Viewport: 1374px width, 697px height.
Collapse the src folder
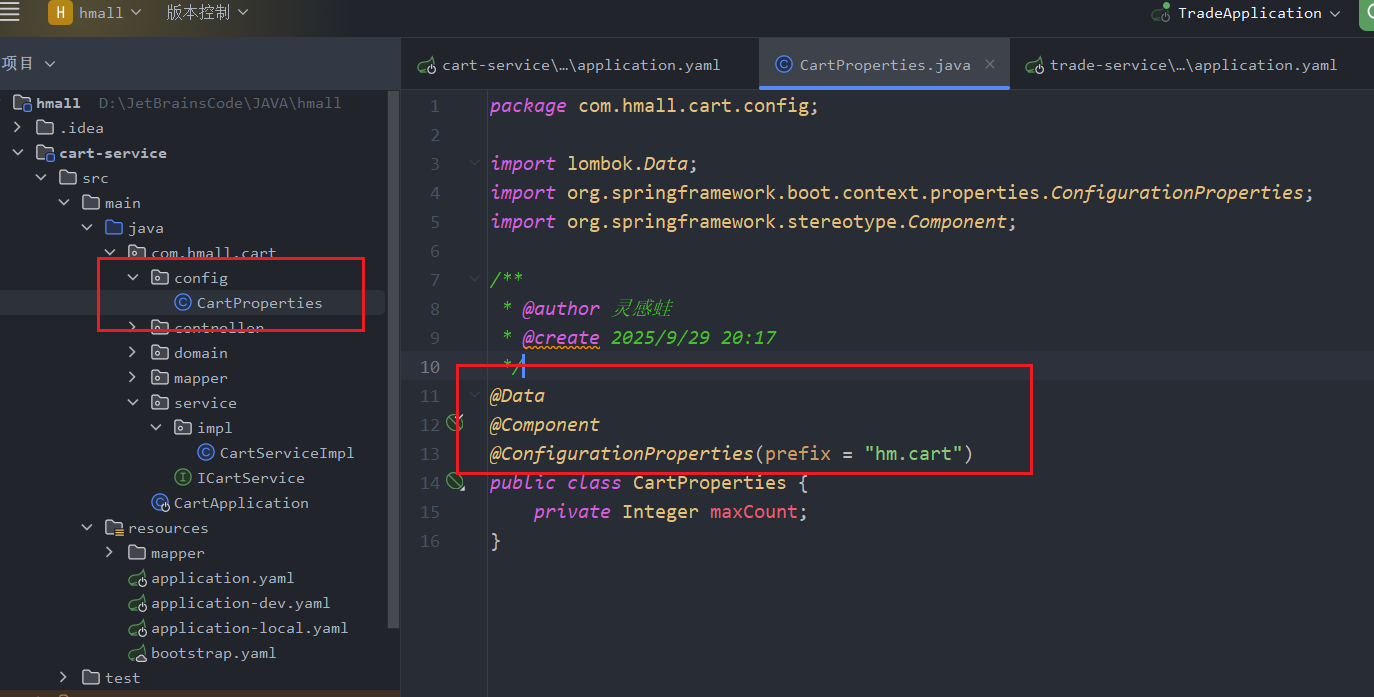(41, 178)
